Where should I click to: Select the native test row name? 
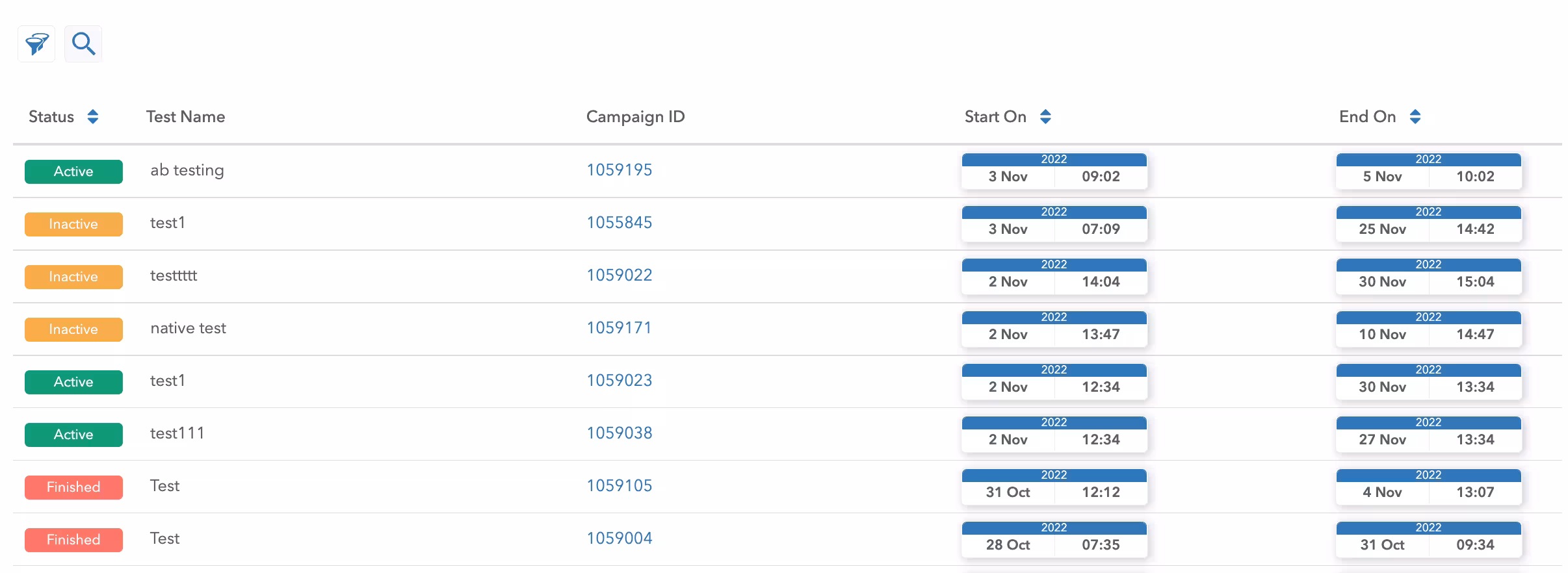[x=188, y=329]
